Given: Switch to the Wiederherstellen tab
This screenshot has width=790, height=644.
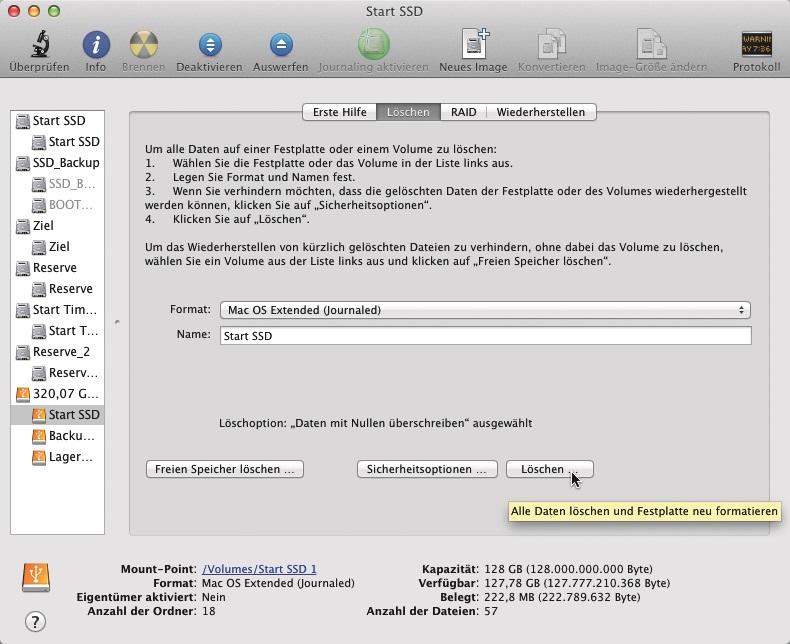Looking at the screenshot, I should 541,112.
